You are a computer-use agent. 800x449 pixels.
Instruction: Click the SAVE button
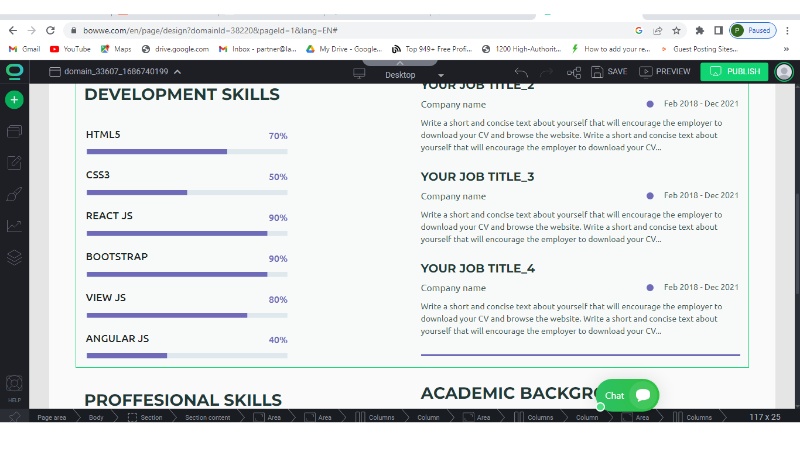pyautogui.click(x=610, y=72)
